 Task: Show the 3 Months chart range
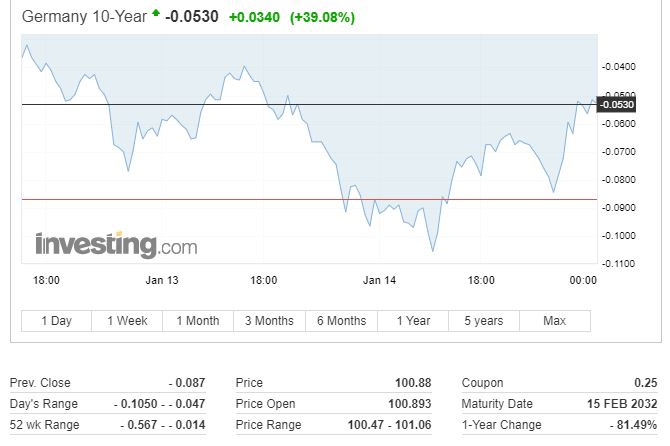tap(269, 321)
